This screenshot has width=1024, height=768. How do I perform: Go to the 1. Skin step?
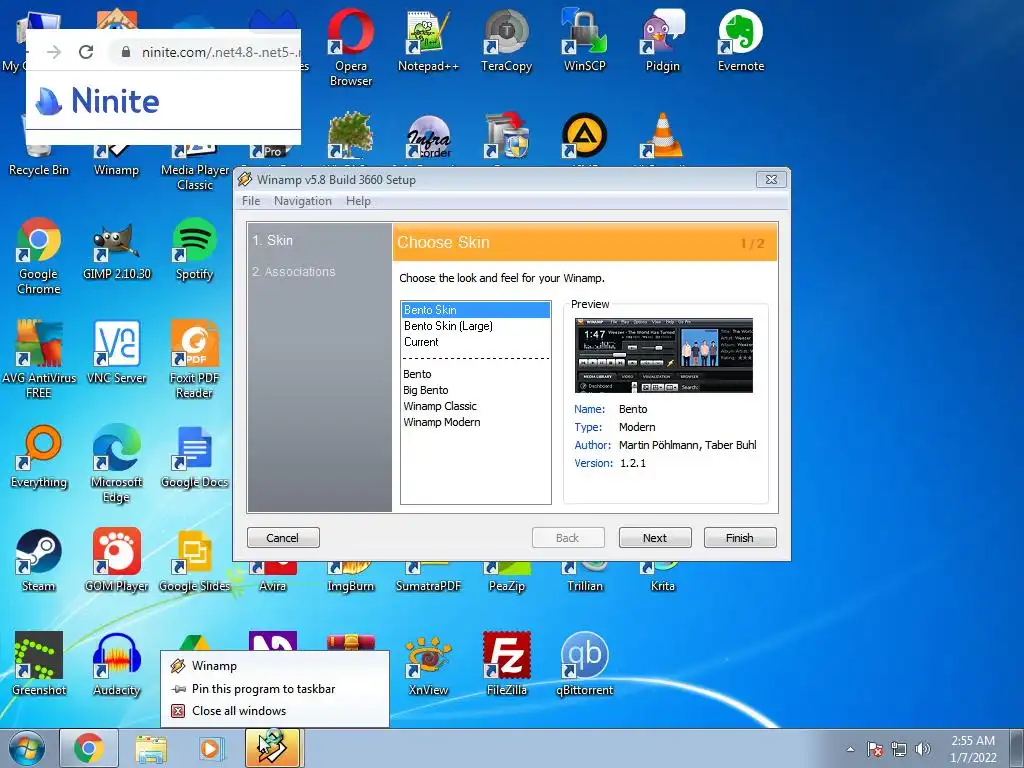tap(272, 240)
